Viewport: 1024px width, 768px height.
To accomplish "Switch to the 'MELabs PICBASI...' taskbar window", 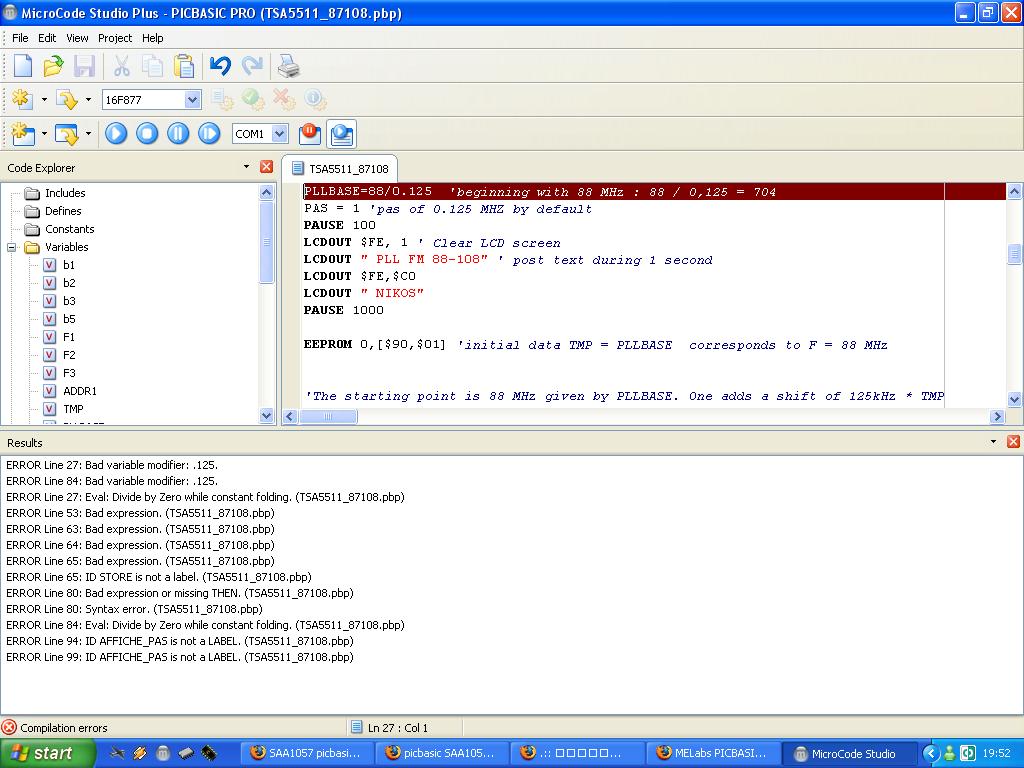I will 712,753.
